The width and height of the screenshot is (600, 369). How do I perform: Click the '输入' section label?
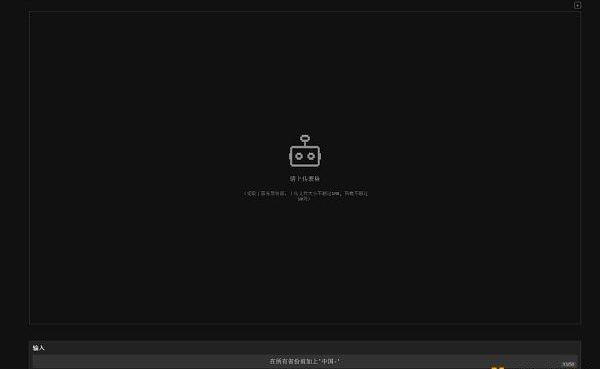[38, 348]
